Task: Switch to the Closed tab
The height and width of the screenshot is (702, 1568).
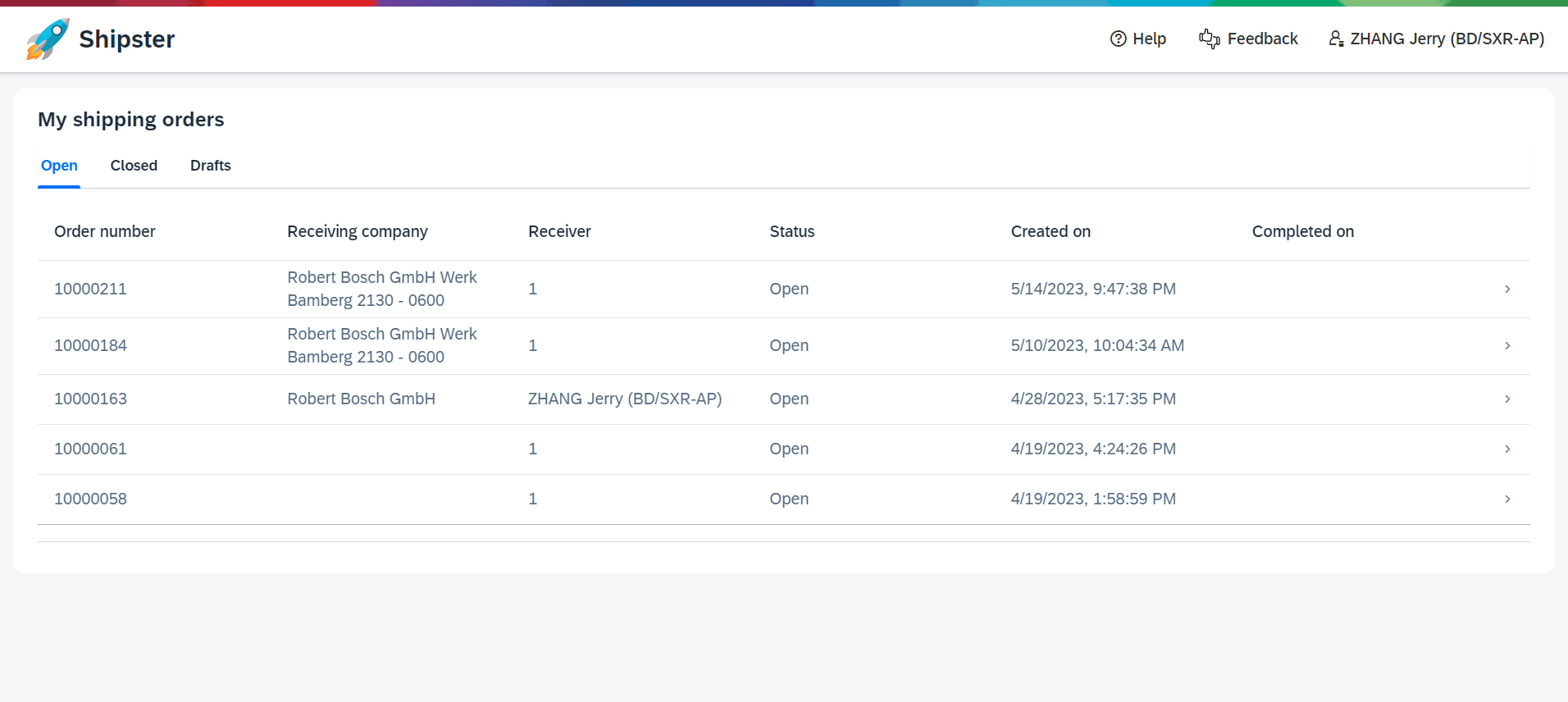Action: tap(134, 166)
